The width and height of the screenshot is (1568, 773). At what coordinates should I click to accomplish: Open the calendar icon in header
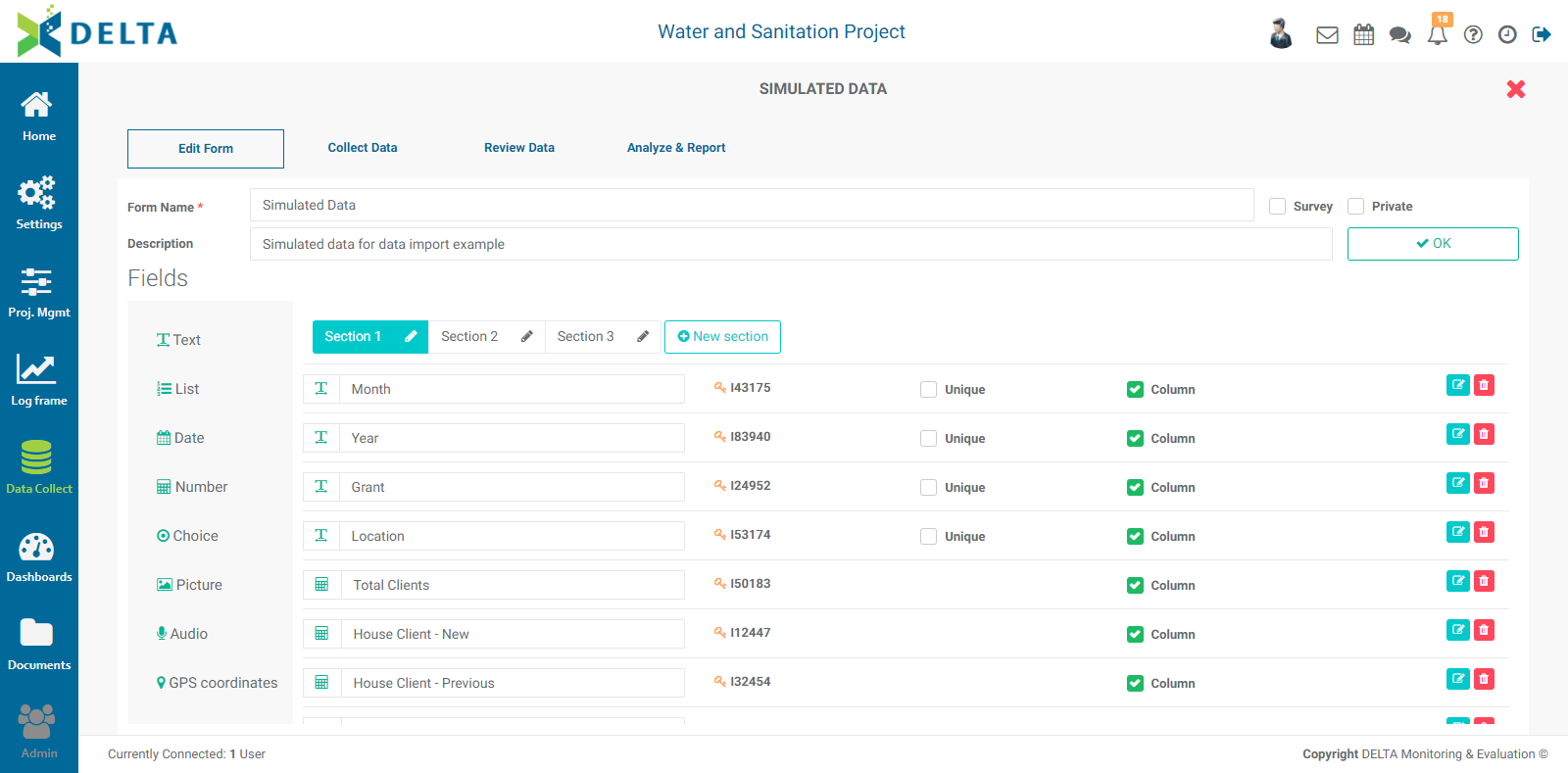1364,35
